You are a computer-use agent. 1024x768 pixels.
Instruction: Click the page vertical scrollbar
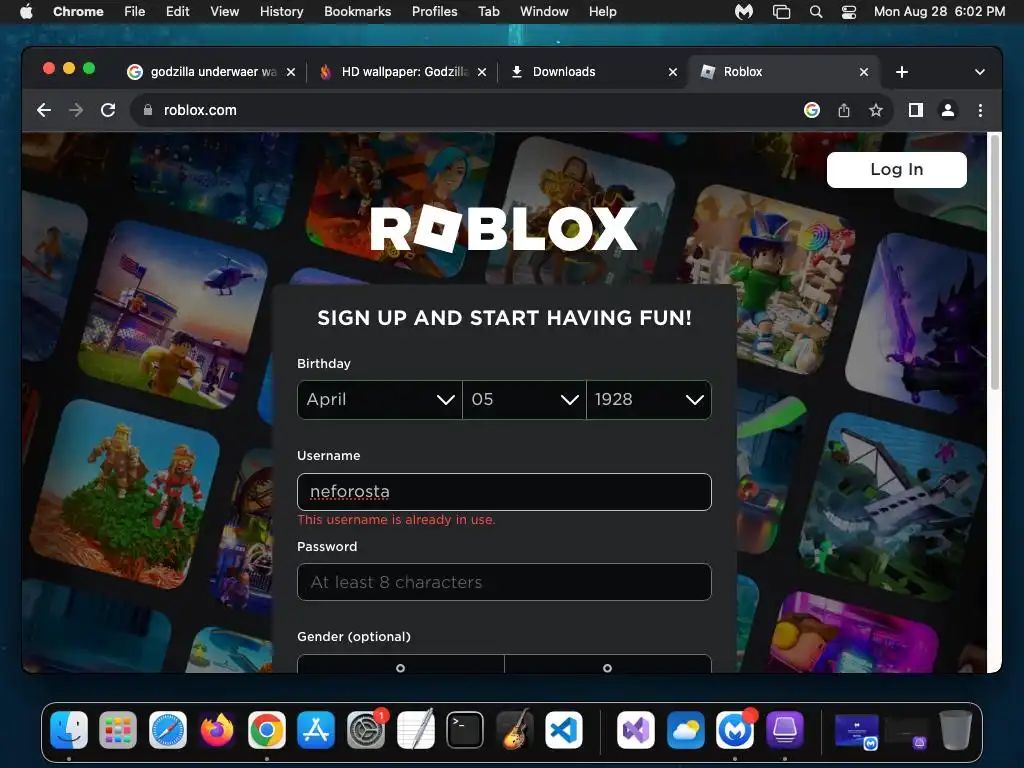995,263
